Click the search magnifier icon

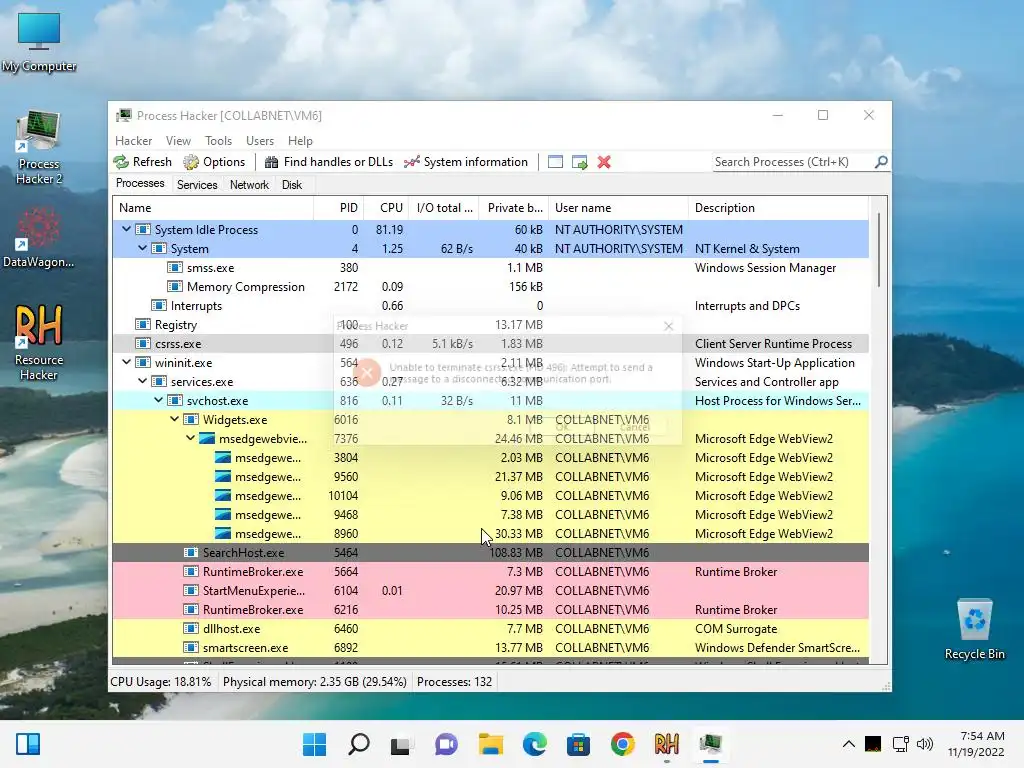point(881,161)
